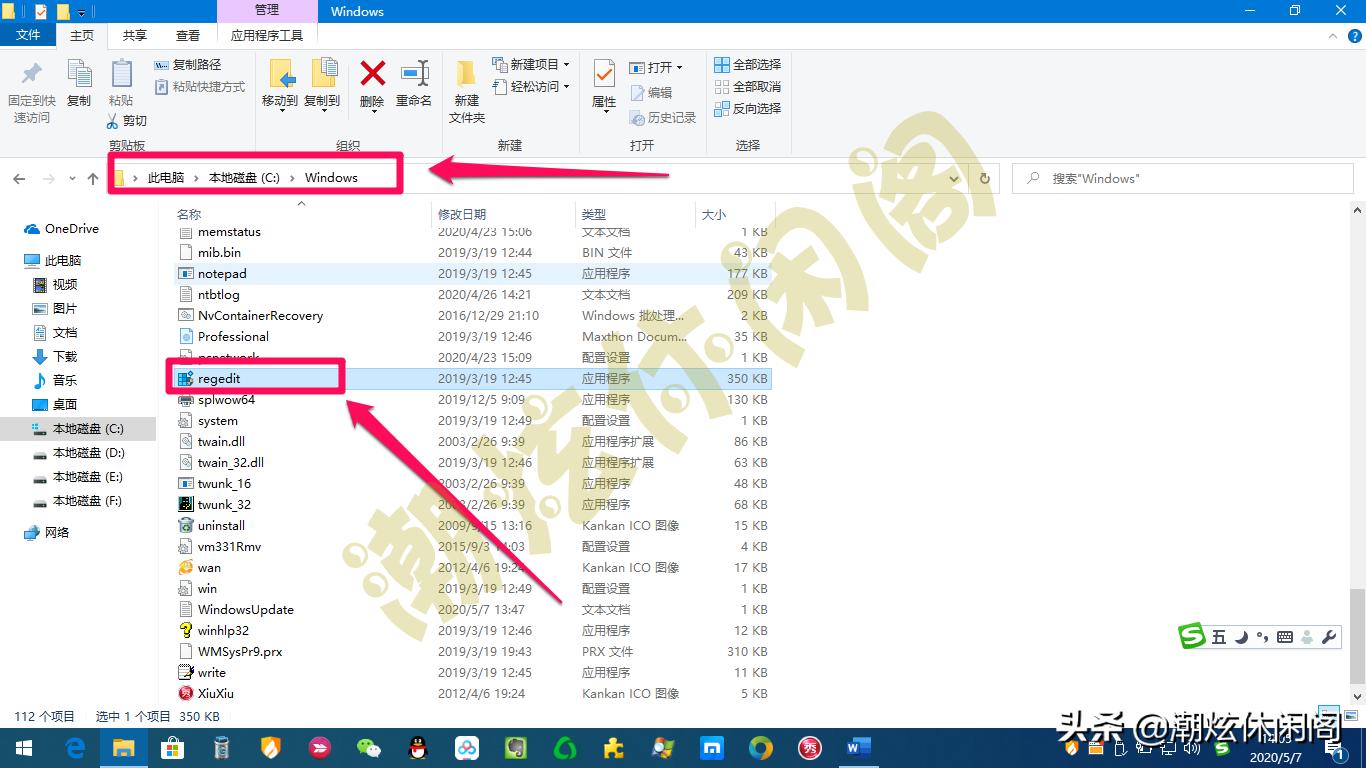The height and width of the screenshot is (768, 1366).
Task: Click 全部选择 to select all files
Action: click(x=748, y=64)
